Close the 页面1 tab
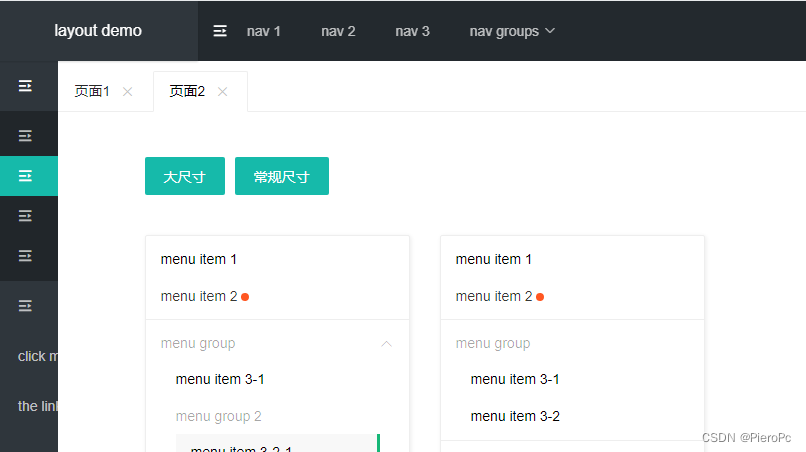Viewport: 806px width, 452px height. (x=127, y=92)
